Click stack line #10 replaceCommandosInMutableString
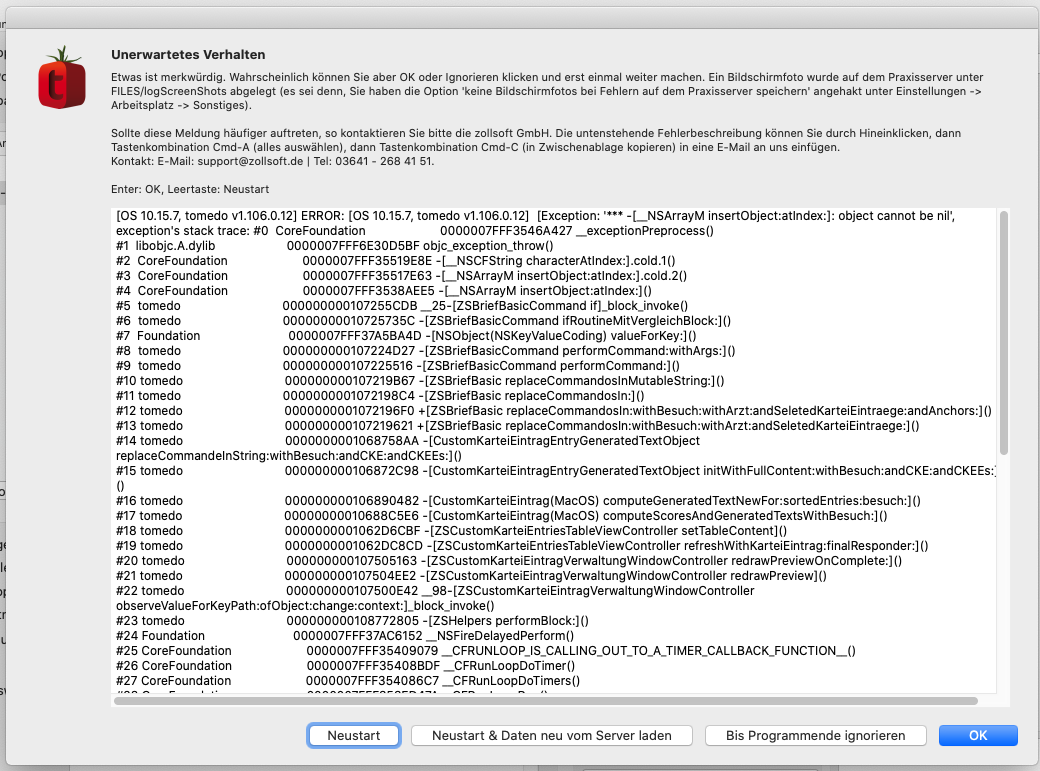Viewport: 1040px width, 771px height. (x=421, y=381)
